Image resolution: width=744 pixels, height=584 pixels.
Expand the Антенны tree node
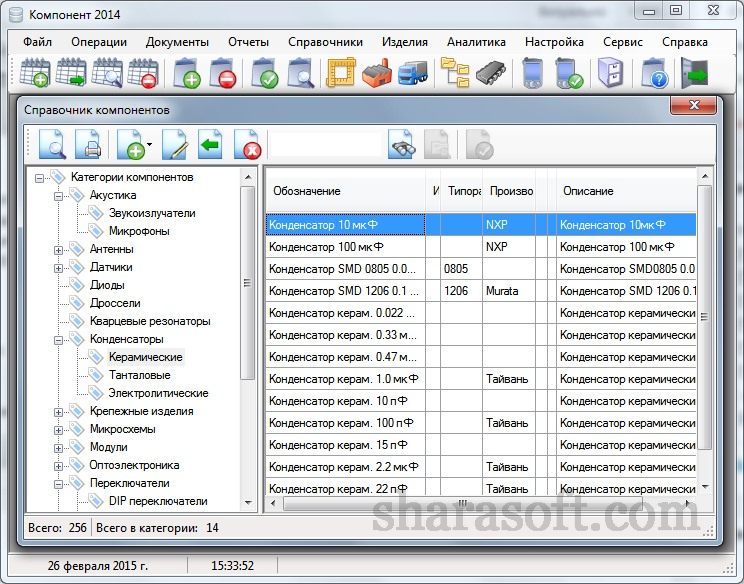[58, 250]
